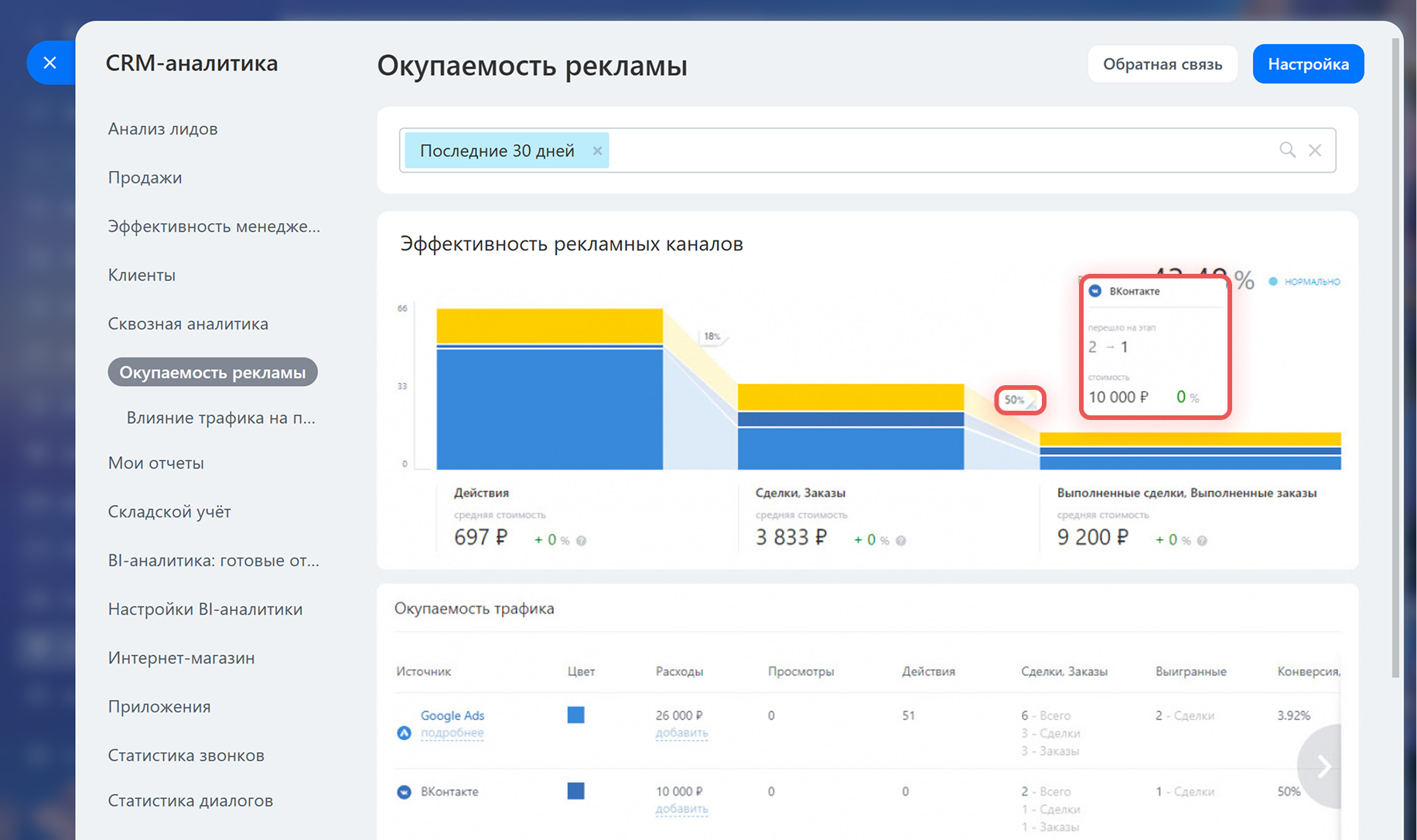Click the 'Расходы' column header
The width and height of the screenshot is (1417, 840).
coord(679,671)
